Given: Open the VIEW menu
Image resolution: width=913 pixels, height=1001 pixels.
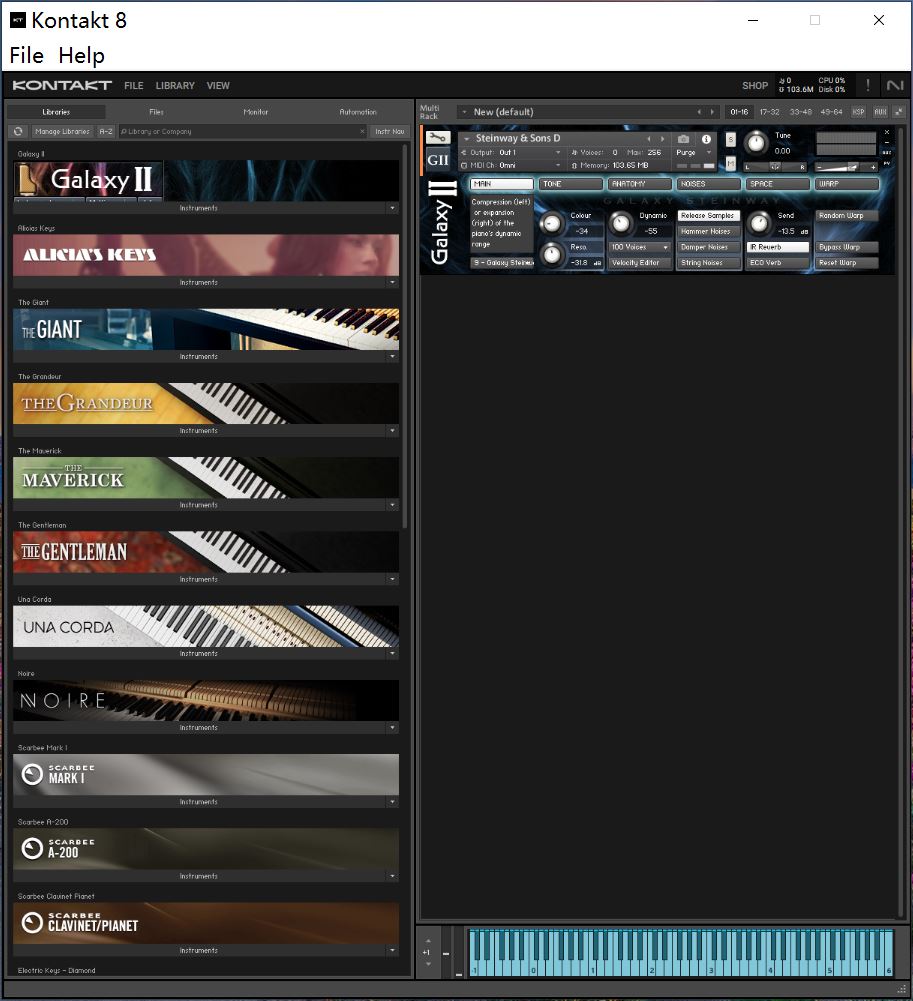Looking at the screenshot, I should point(218,86).
